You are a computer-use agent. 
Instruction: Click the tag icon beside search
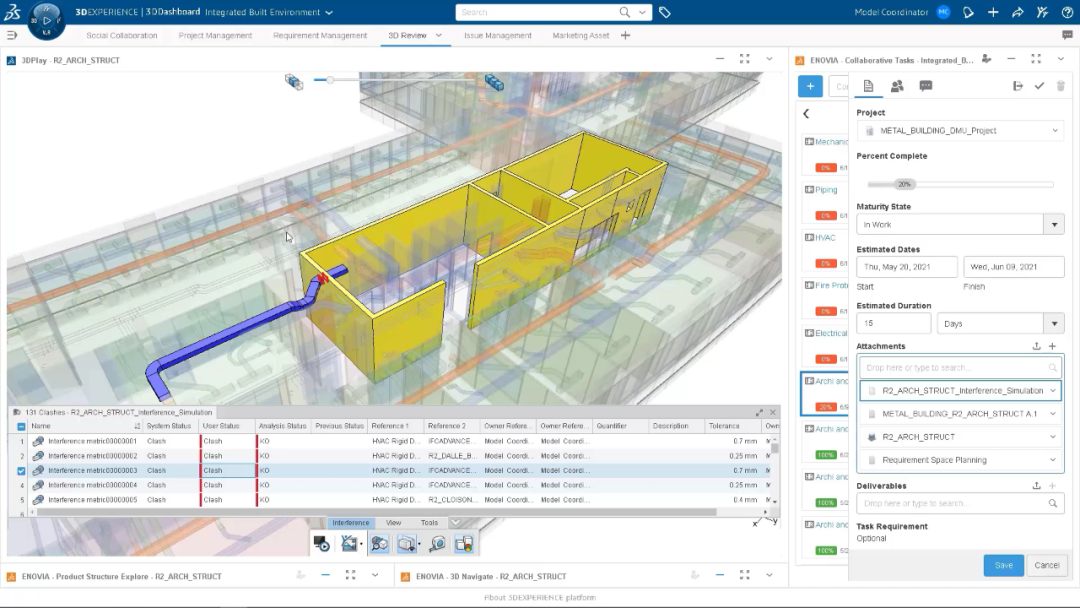pos(665,12)
